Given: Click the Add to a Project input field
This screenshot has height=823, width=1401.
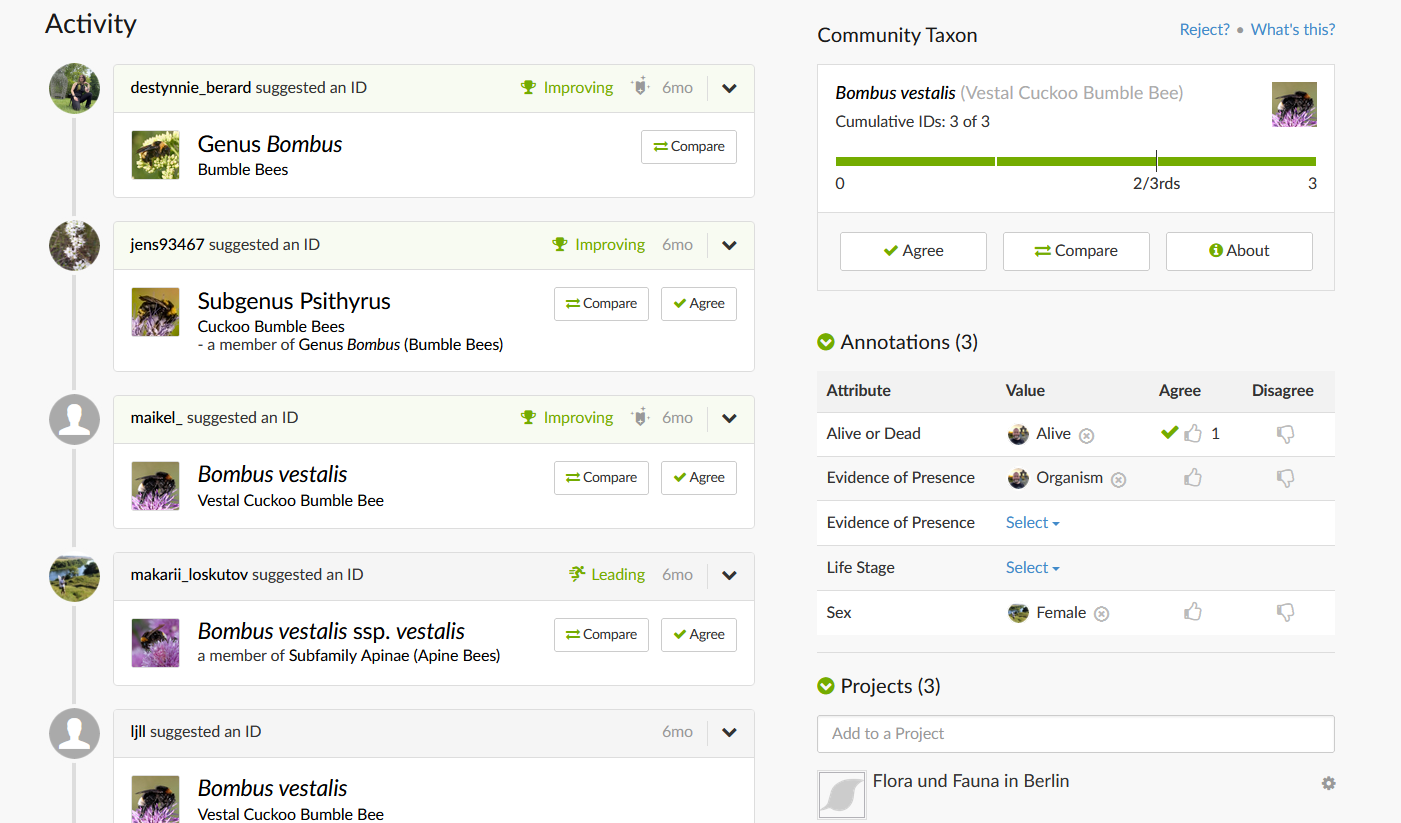Looking at the screenshot, I should (x=1075, y=733).
